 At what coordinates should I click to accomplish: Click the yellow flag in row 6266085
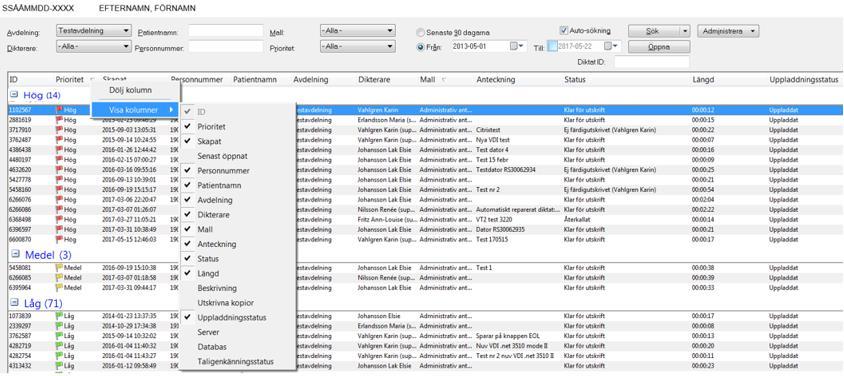59,277
